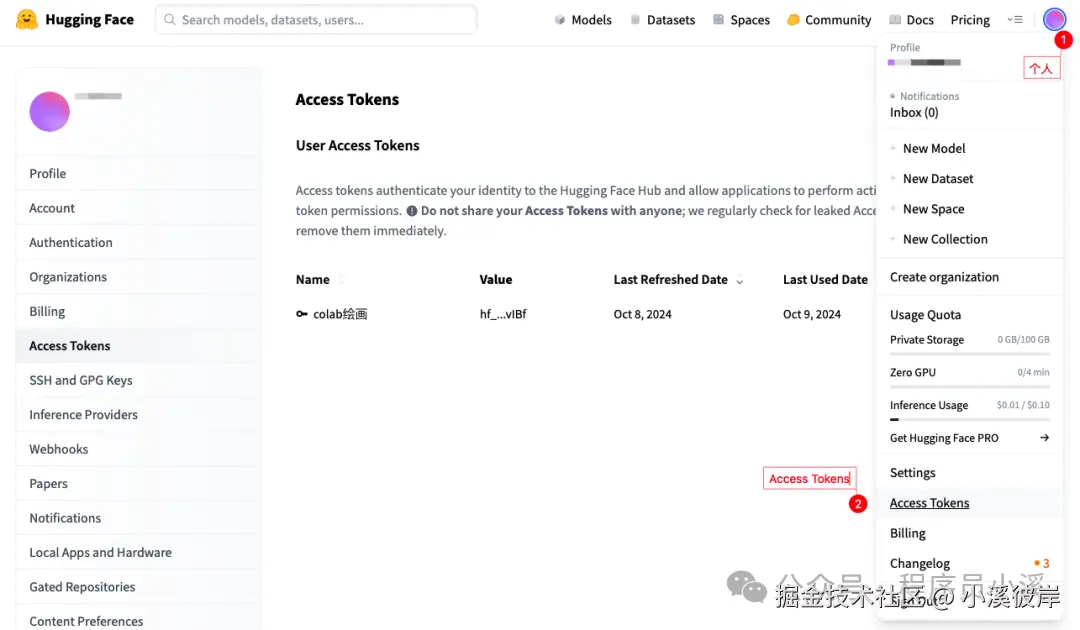
Task: Click the Spaces icon in navbar
Action: (718, 20)
